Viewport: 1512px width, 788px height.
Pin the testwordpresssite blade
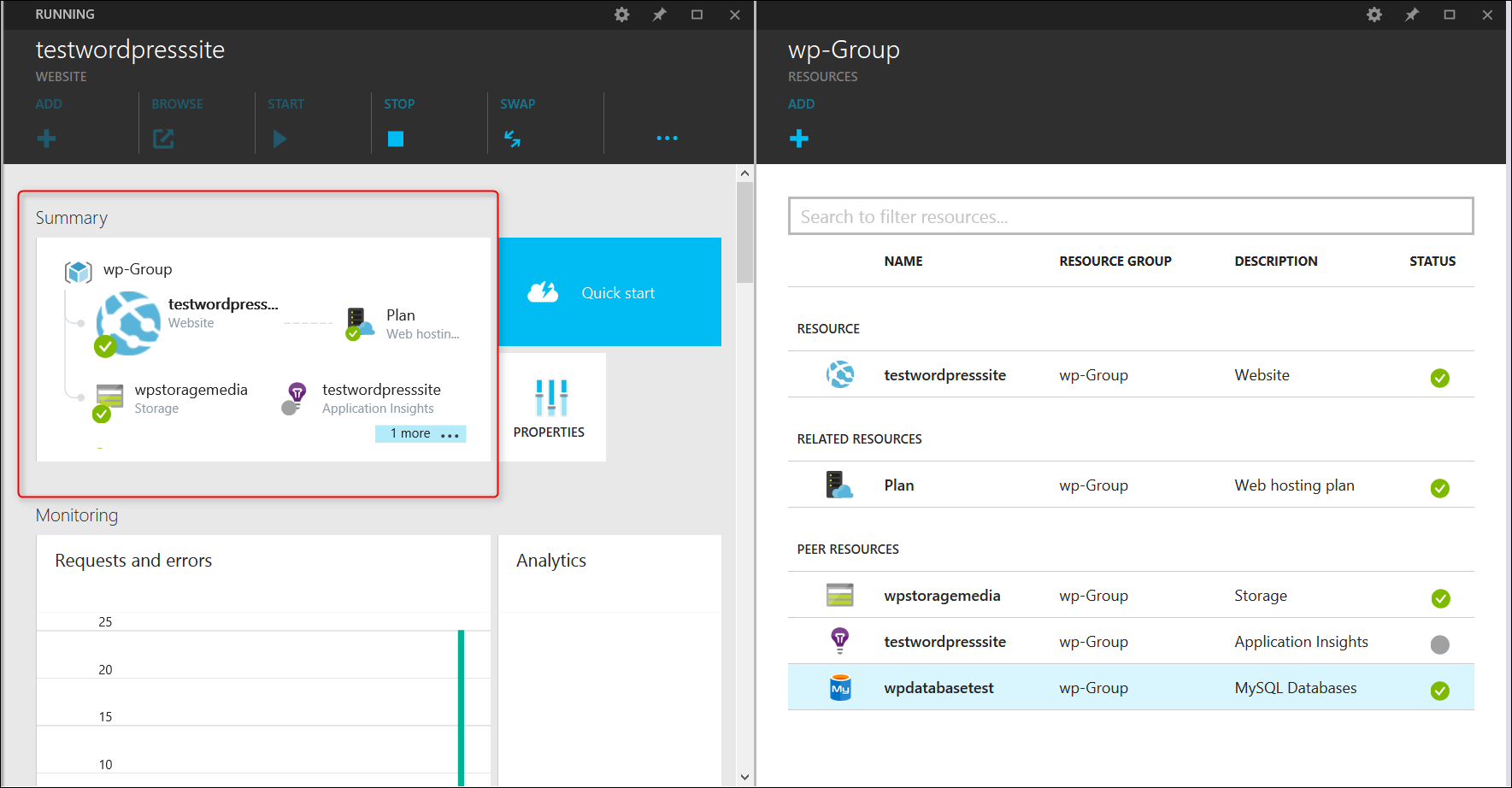coord(659,15)
